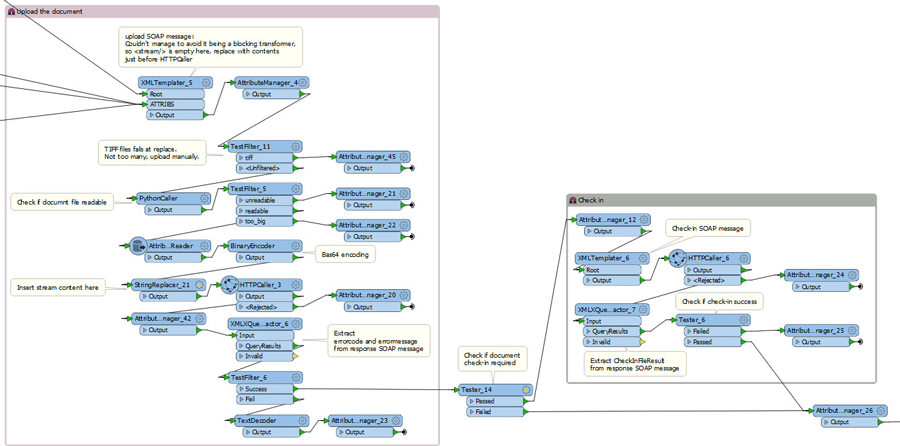Click gear icon on Attribut...nager_22
Viewport: 900px width, 446px height.
(x=404, y=225)
